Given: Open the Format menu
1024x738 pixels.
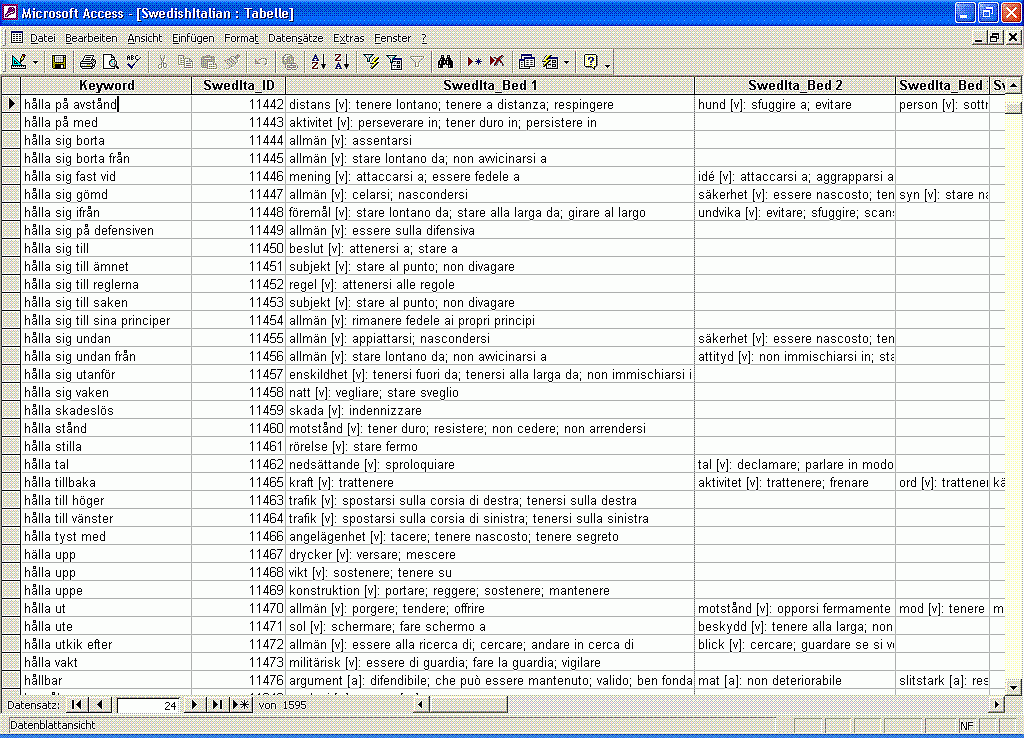Looking at the screenshot, I should [x=241, y=38].
